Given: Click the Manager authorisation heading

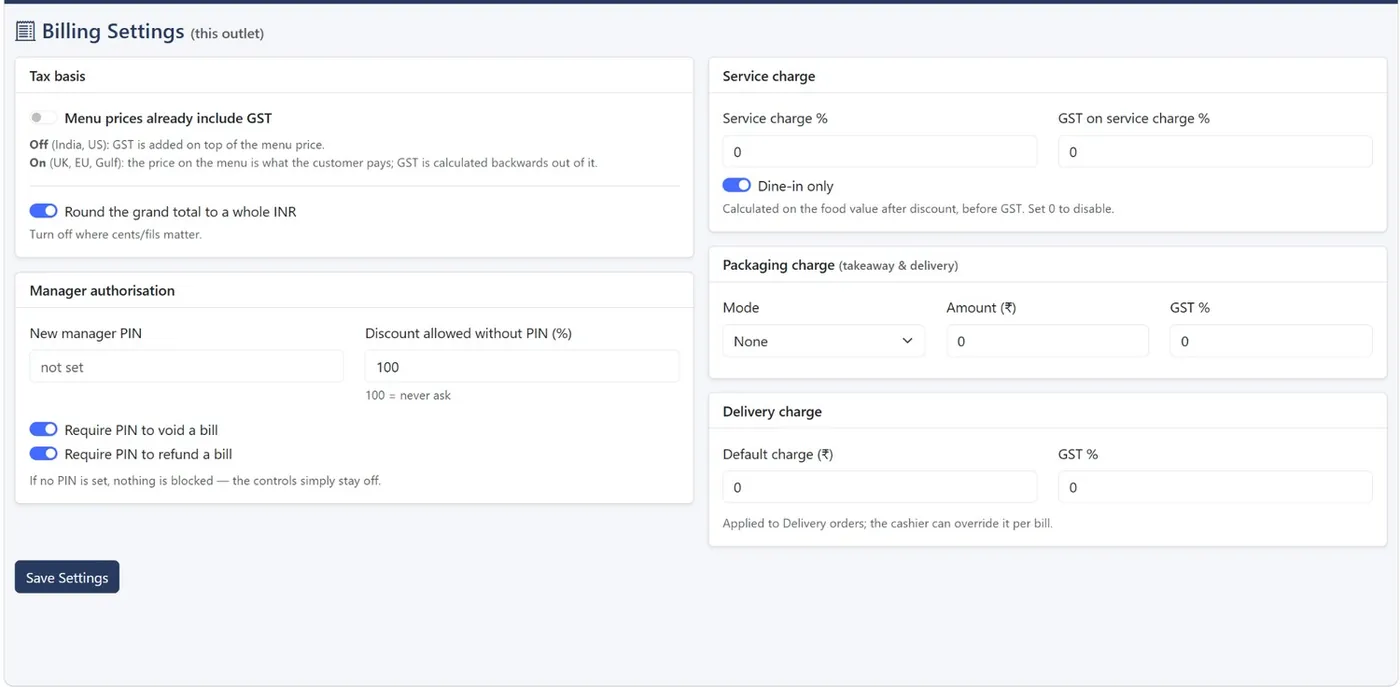Looking at the screenshot, I should [102, 290].
